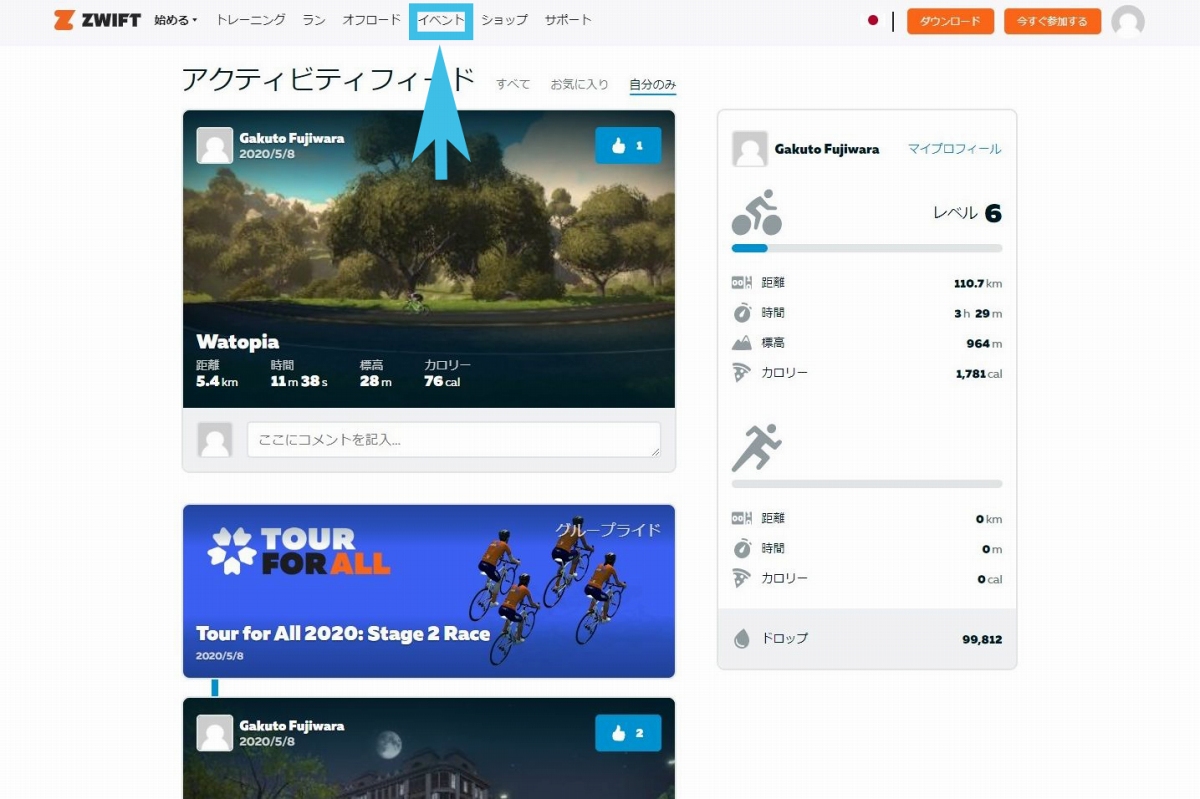This screenshot has height=799, width=1200.
Task: Click the running level progress bar
Action: [x=867, y=484]
